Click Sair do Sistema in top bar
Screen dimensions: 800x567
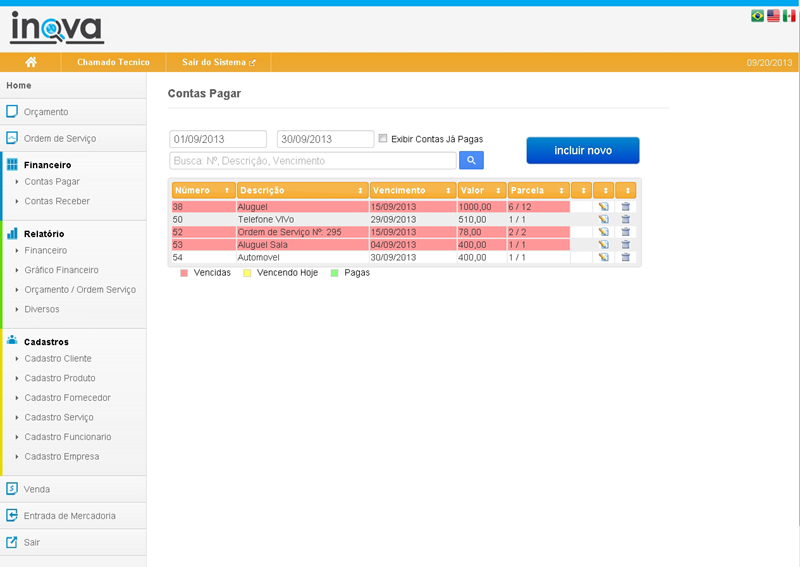pos(218,62)
